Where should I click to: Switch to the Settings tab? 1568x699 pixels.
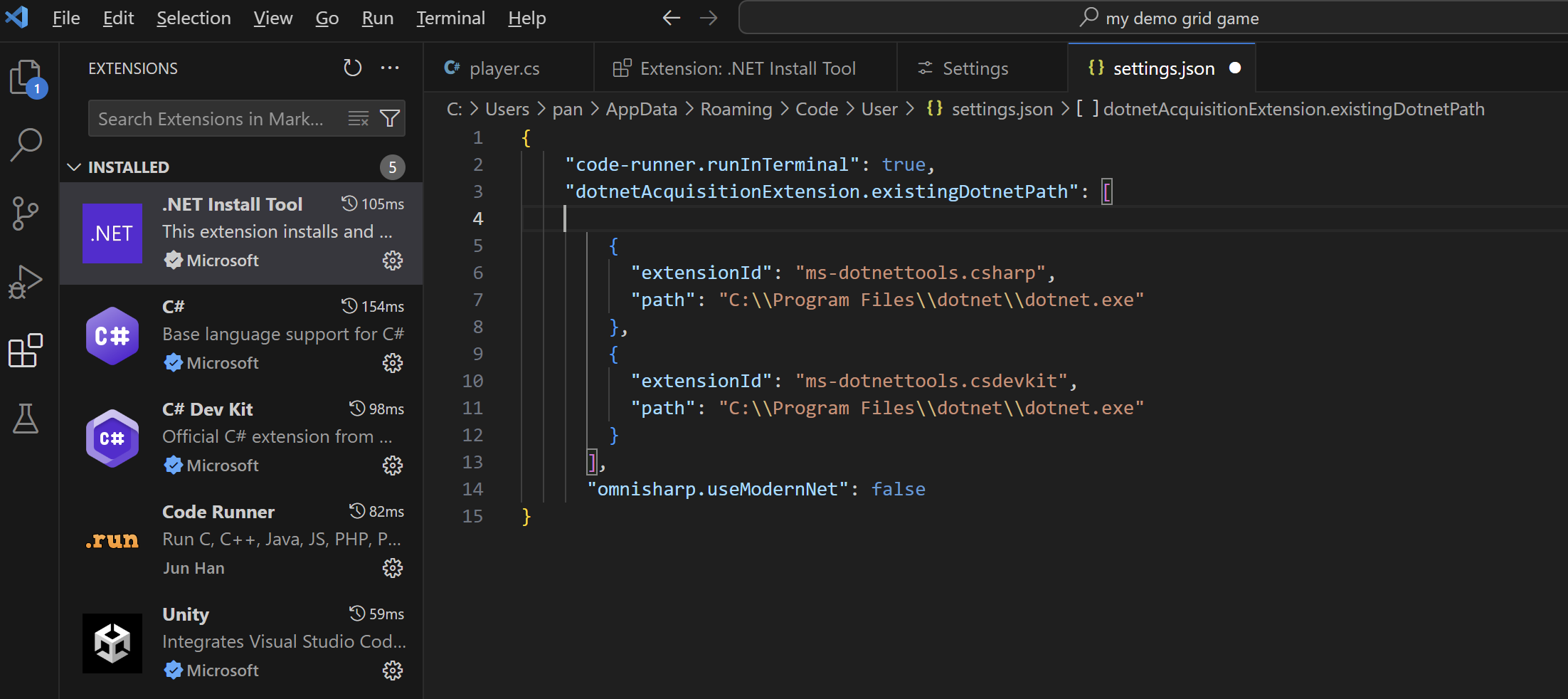(x=975, y=68)
